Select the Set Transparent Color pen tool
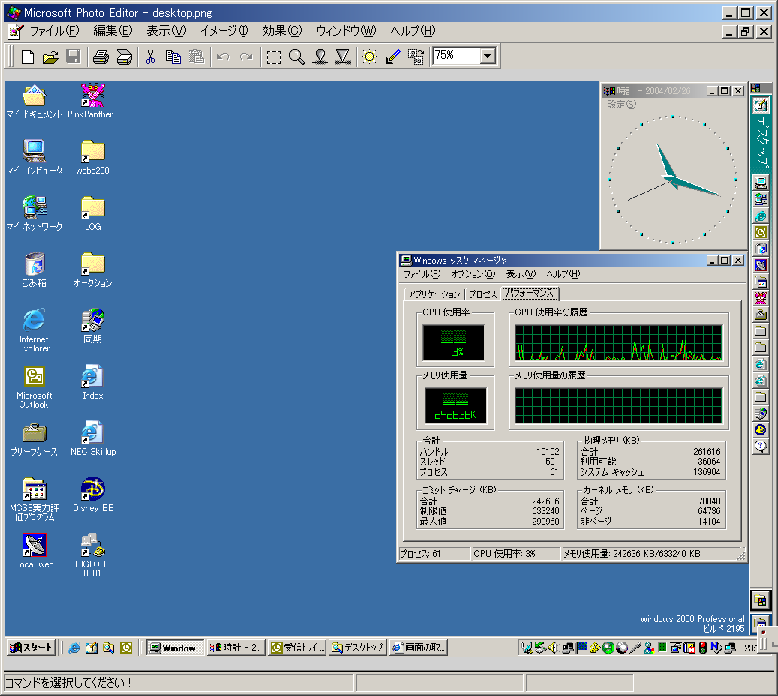778x696 pixels. [392, 57]
